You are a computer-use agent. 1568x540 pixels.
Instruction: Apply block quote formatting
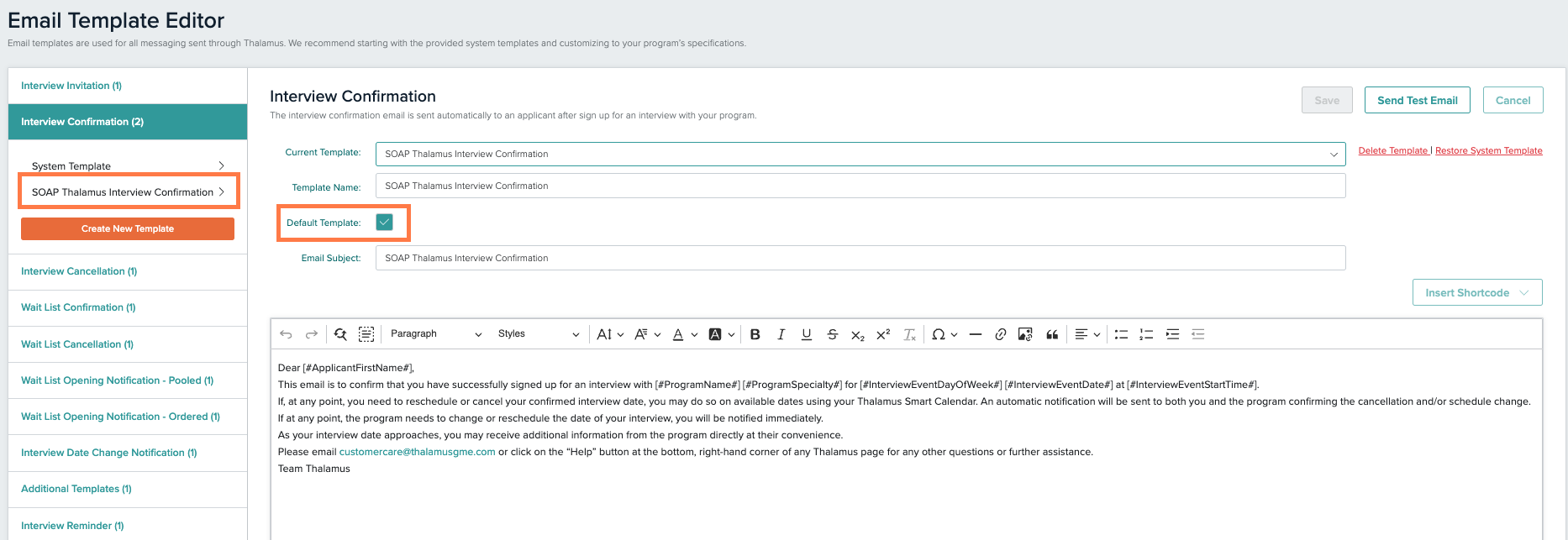point(1051,334)
